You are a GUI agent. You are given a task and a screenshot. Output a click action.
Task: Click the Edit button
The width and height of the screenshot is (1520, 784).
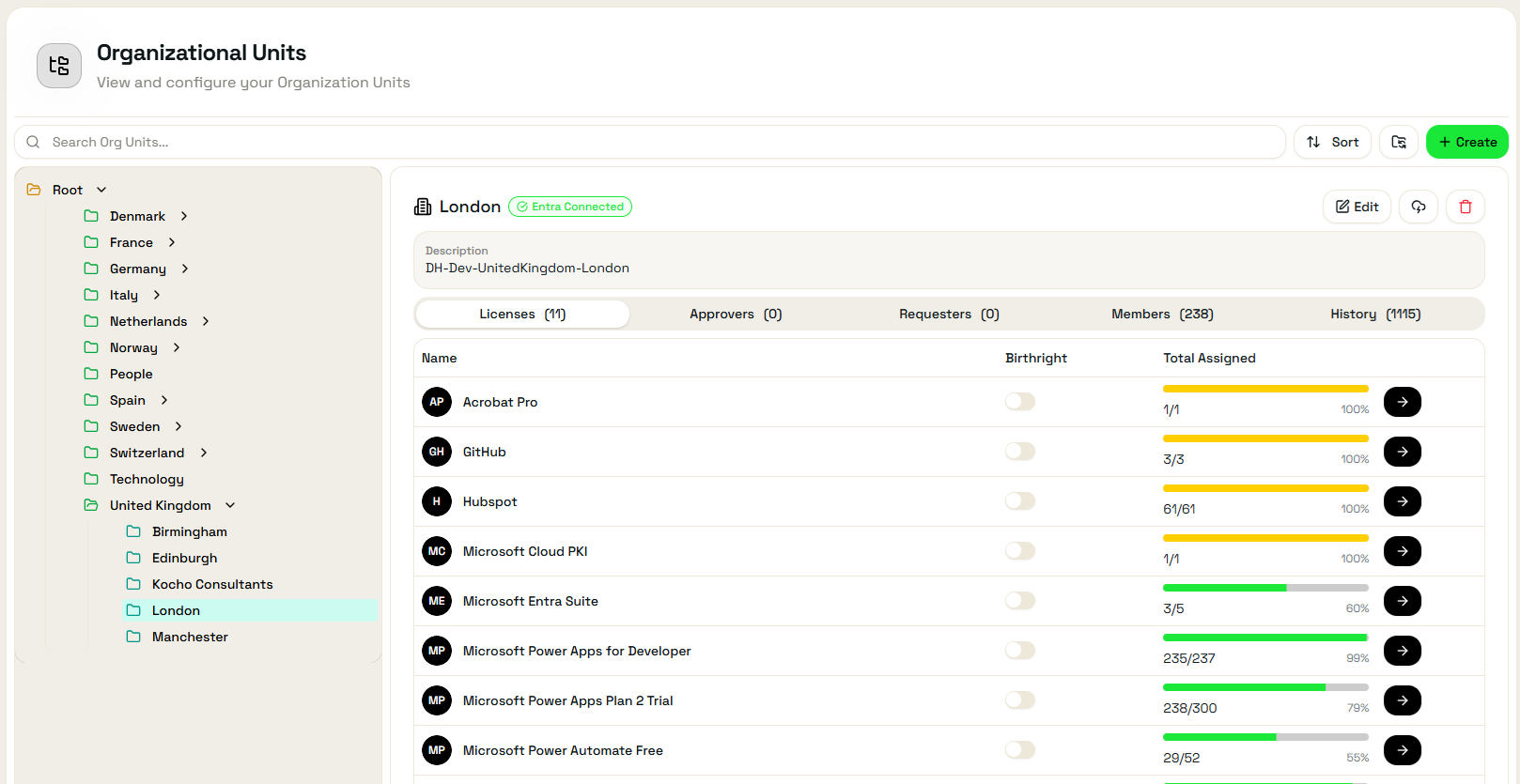1357,207
